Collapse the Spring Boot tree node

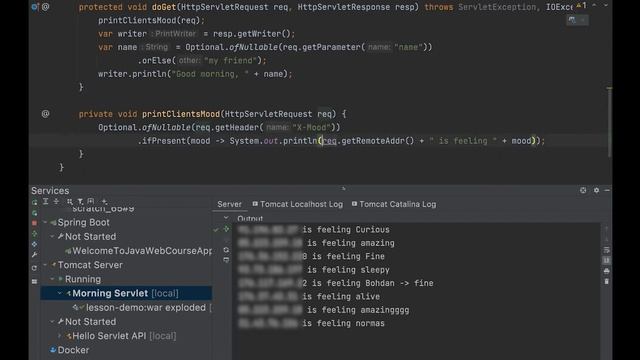tap(45, 222)
